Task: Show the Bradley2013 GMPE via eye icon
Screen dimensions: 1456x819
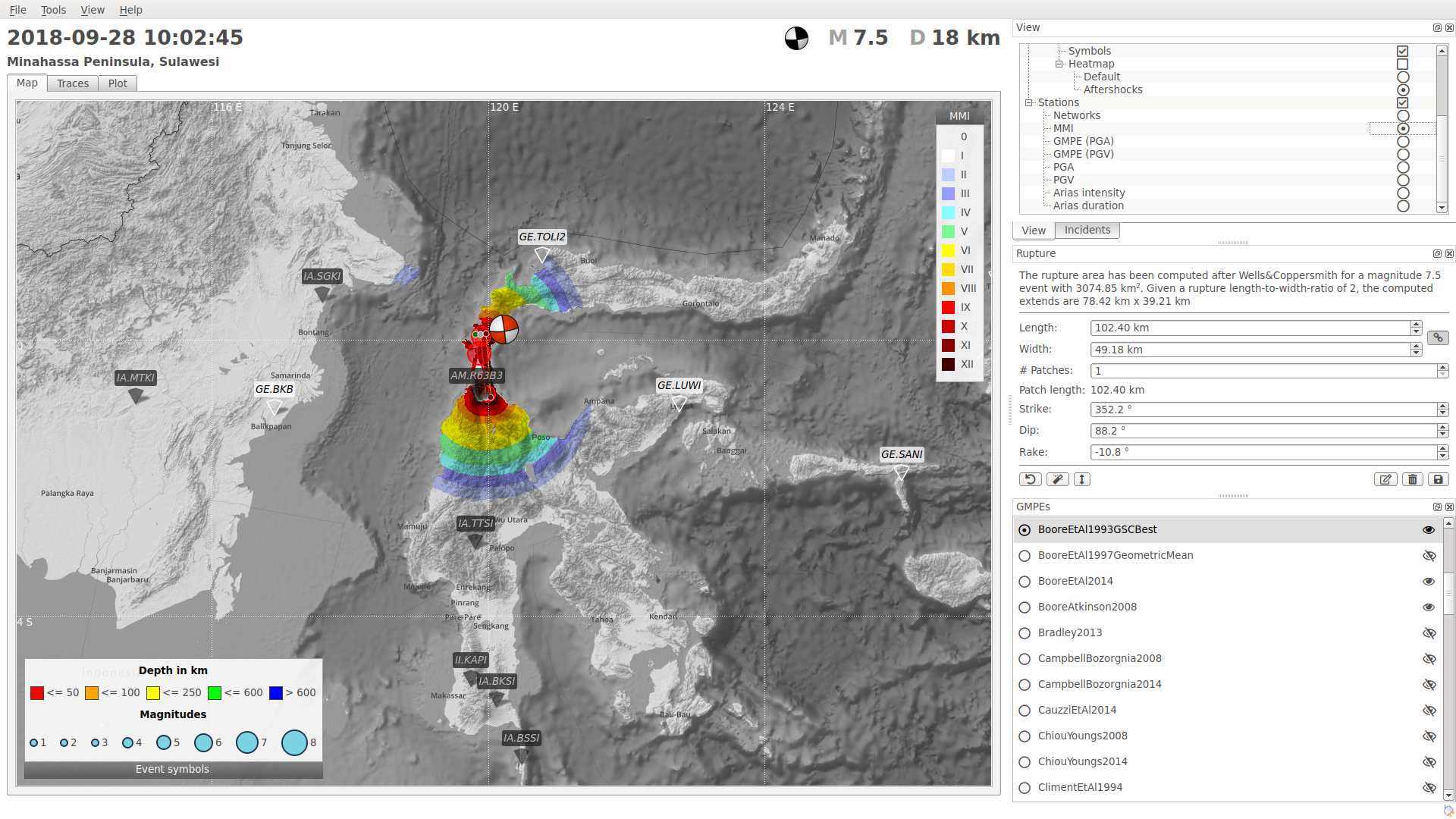Action: click(x=1429, y=633)
